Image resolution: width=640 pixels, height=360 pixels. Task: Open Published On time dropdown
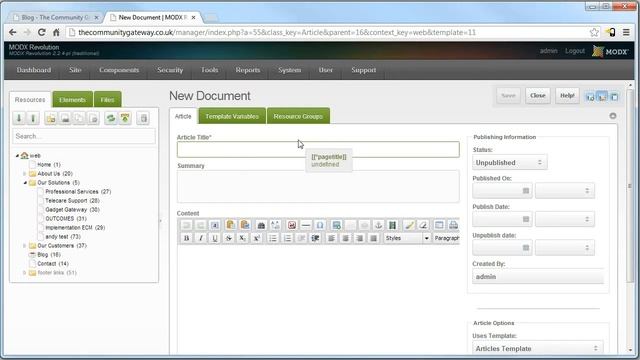565,191
